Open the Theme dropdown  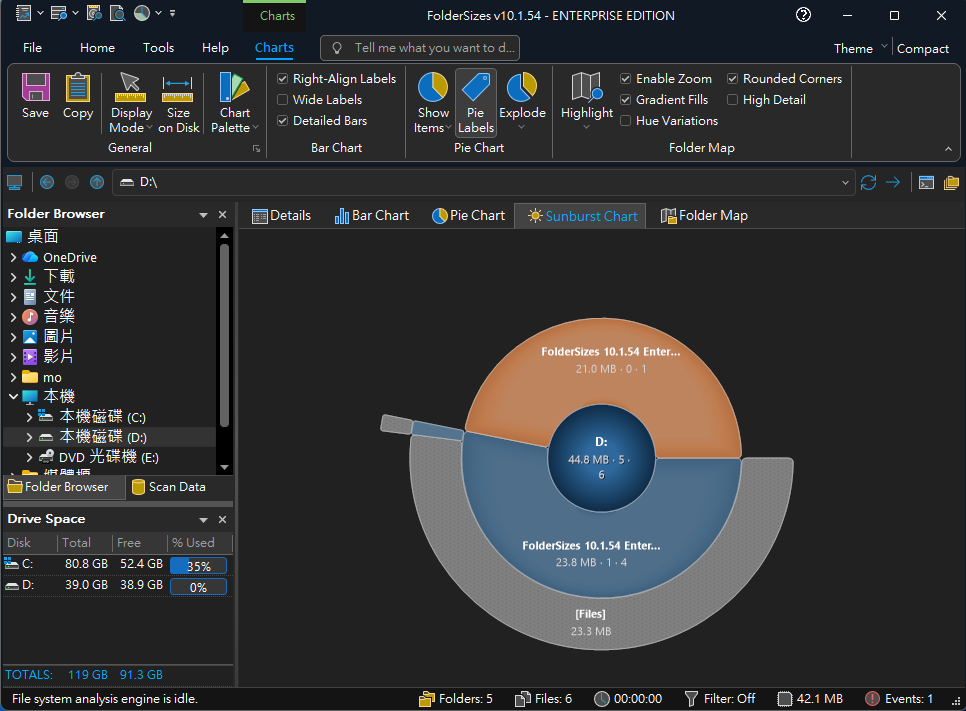[860, 48]
